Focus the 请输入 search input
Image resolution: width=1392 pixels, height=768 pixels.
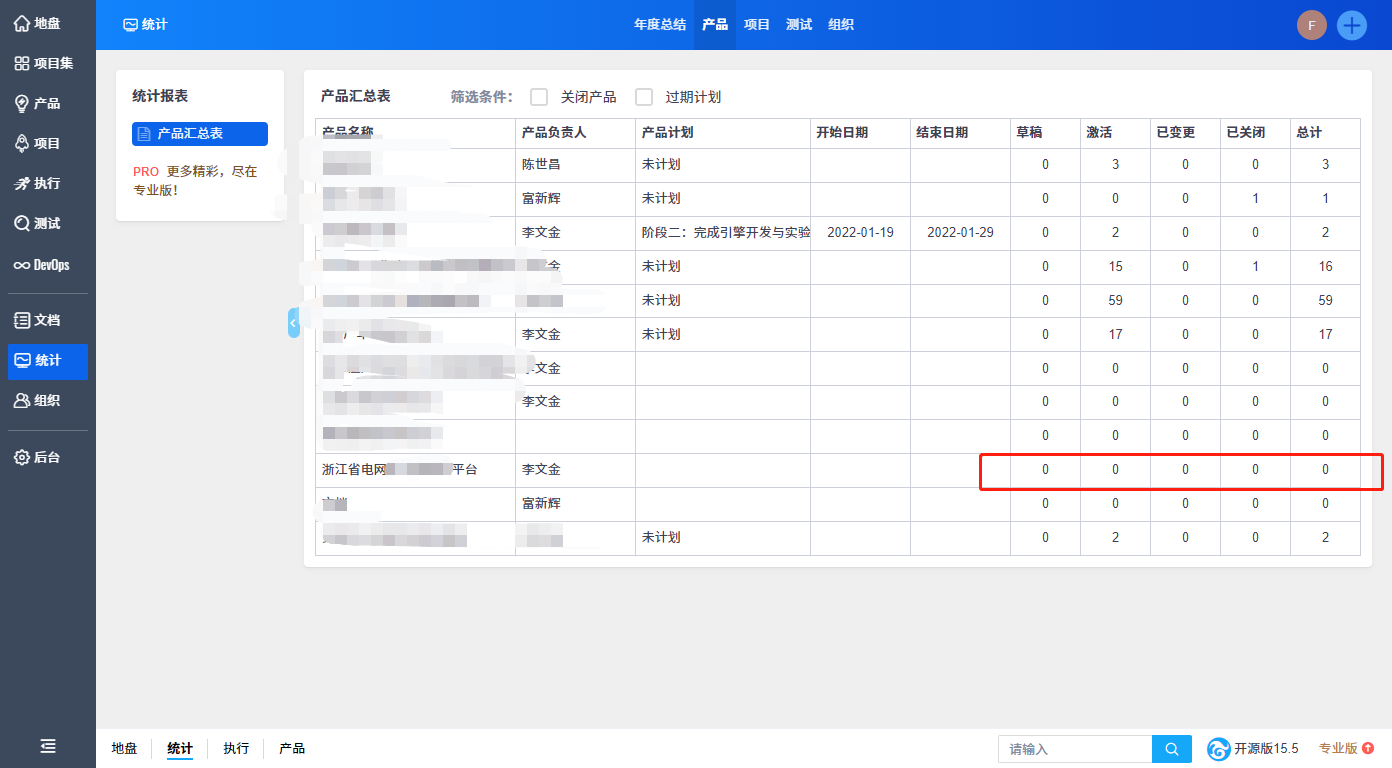(x=1075, y=749)
